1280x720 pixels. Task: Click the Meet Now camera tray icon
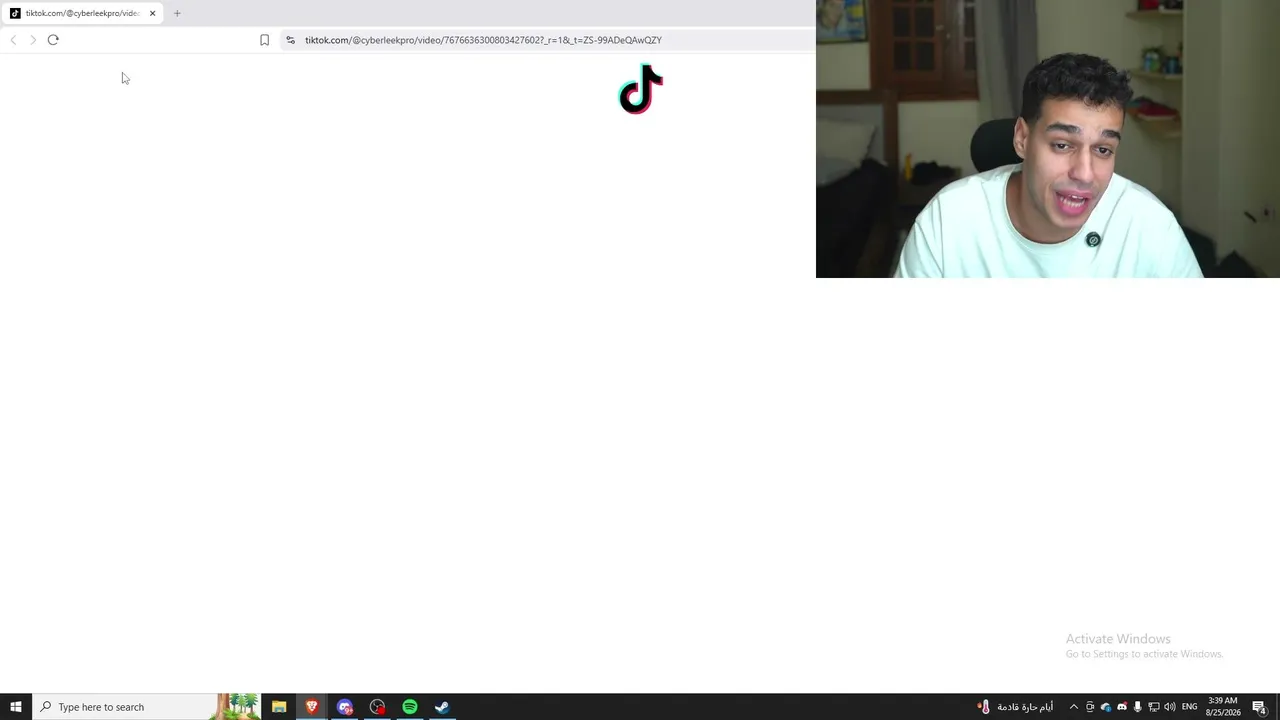pos(1090,707)
